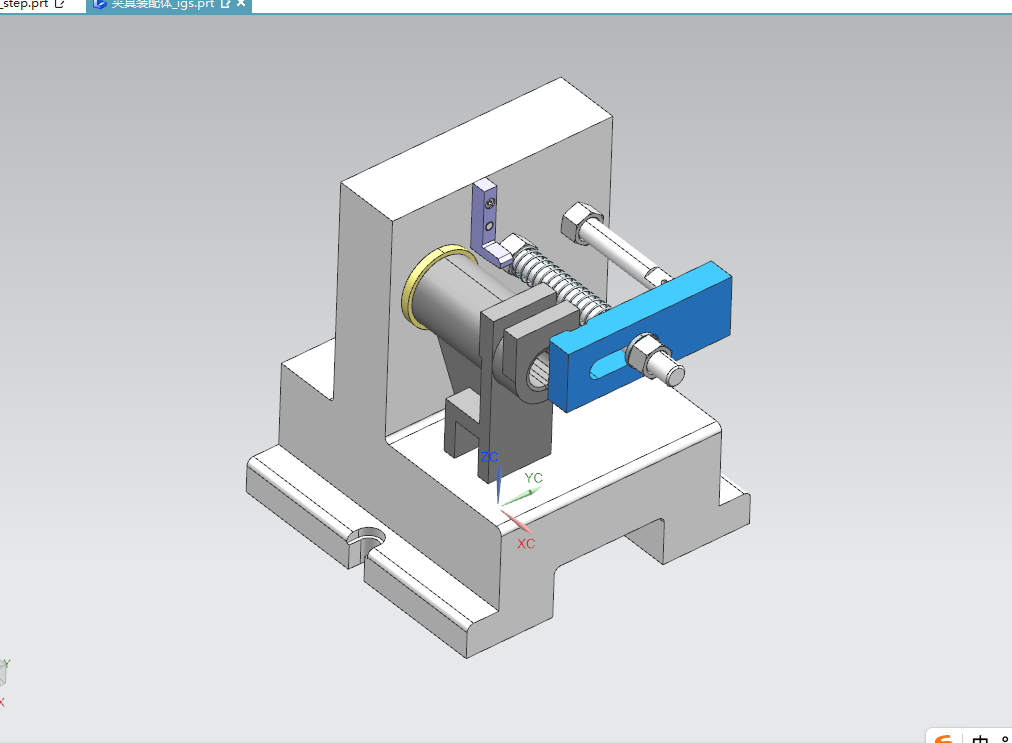Click the Sogou input method icon
This screenshot has height=743, width=1012.
pos(943,738)
